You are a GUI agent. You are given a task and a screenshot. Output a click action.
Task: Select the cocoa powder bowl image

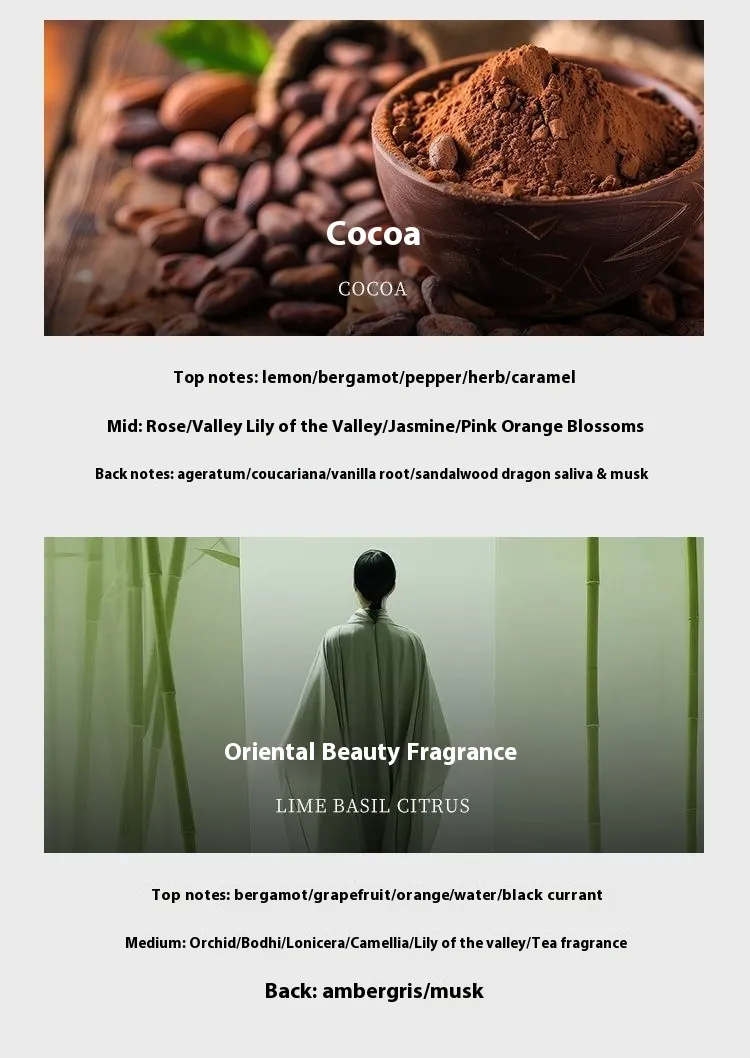[538, 179]
